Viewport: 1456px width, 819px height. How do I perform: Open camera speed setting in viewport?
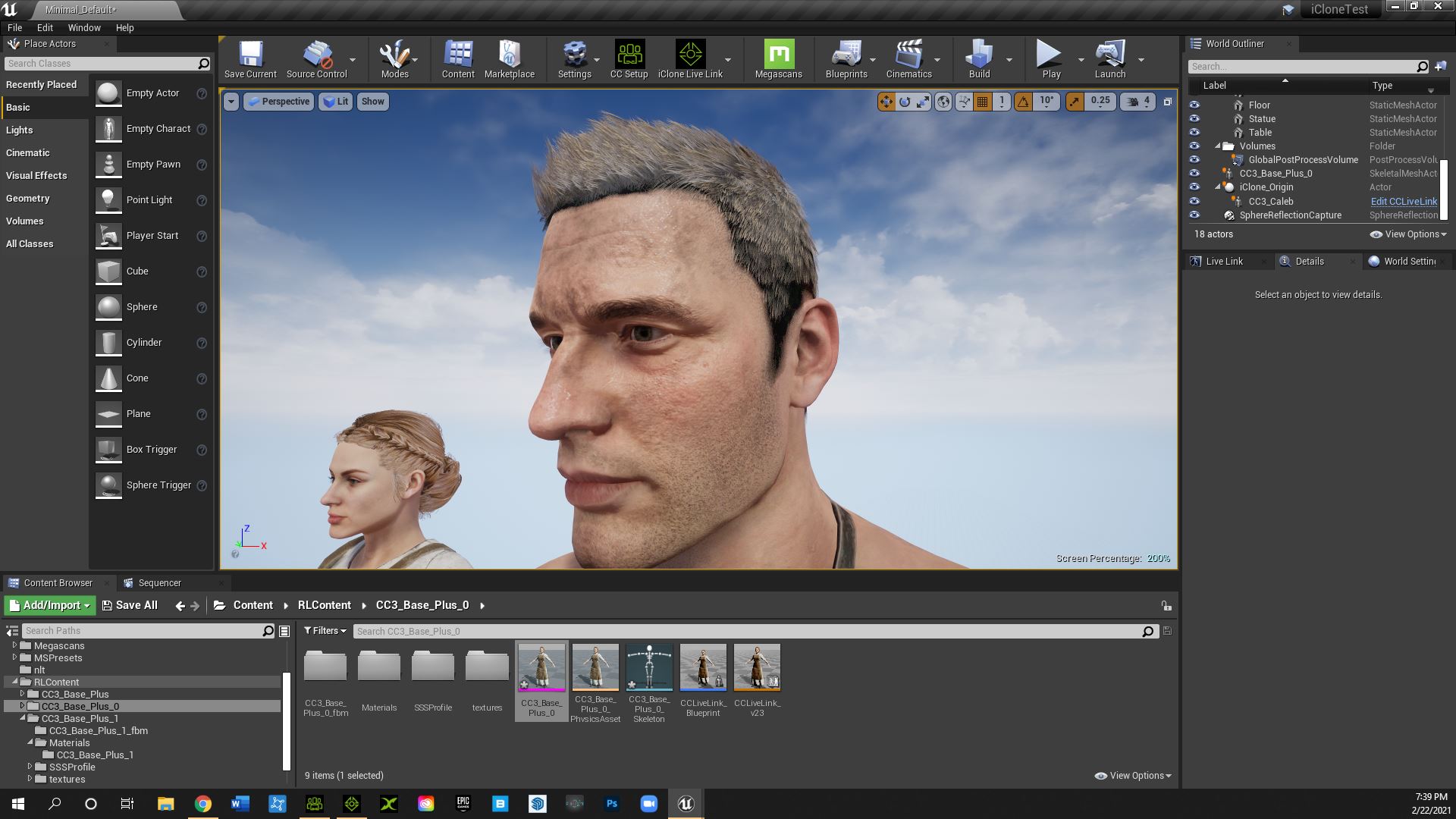(x=1138, y=102)
